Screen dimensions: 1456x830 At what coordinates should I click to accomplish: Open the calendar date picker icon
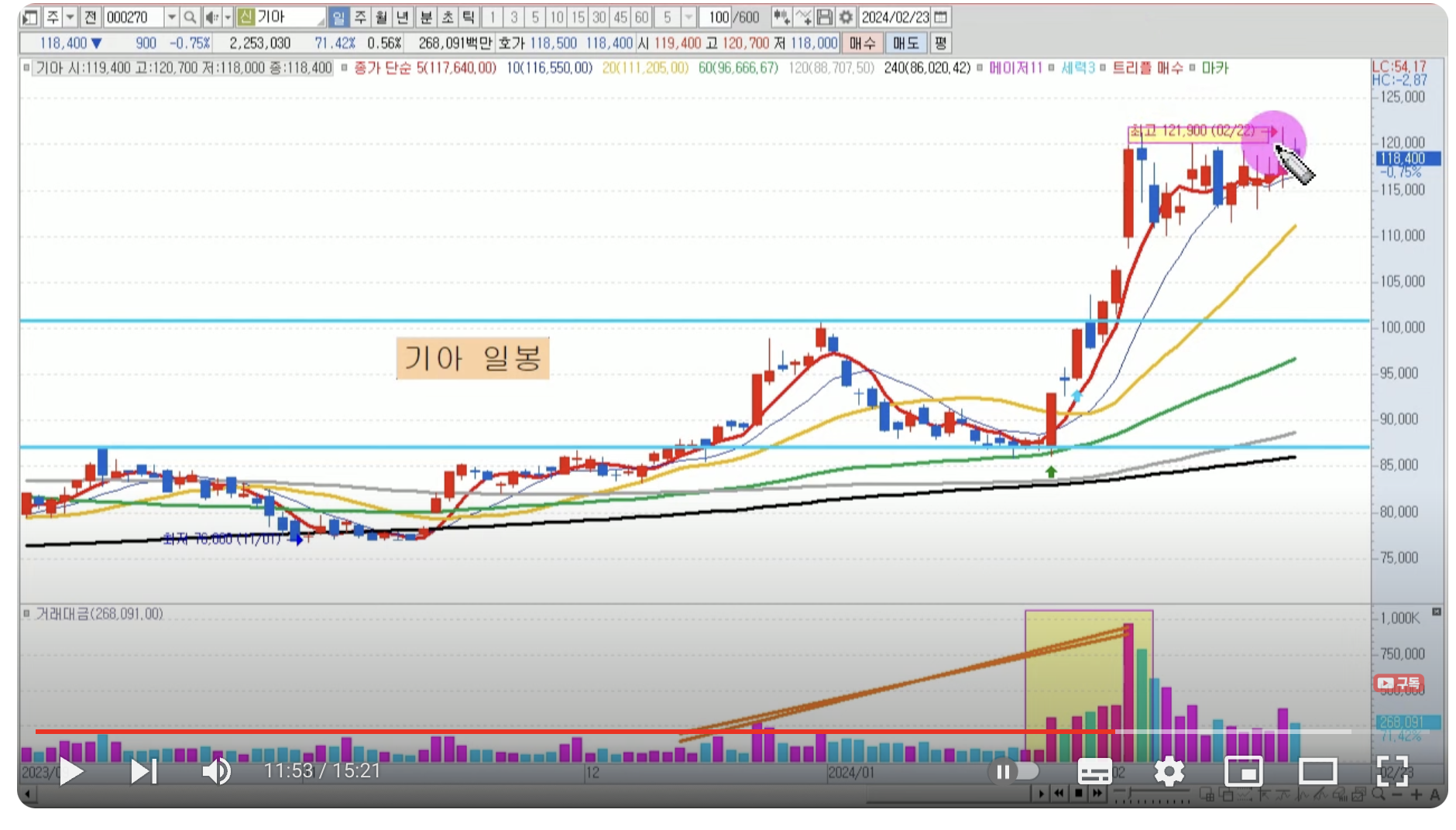pos(941,17)
